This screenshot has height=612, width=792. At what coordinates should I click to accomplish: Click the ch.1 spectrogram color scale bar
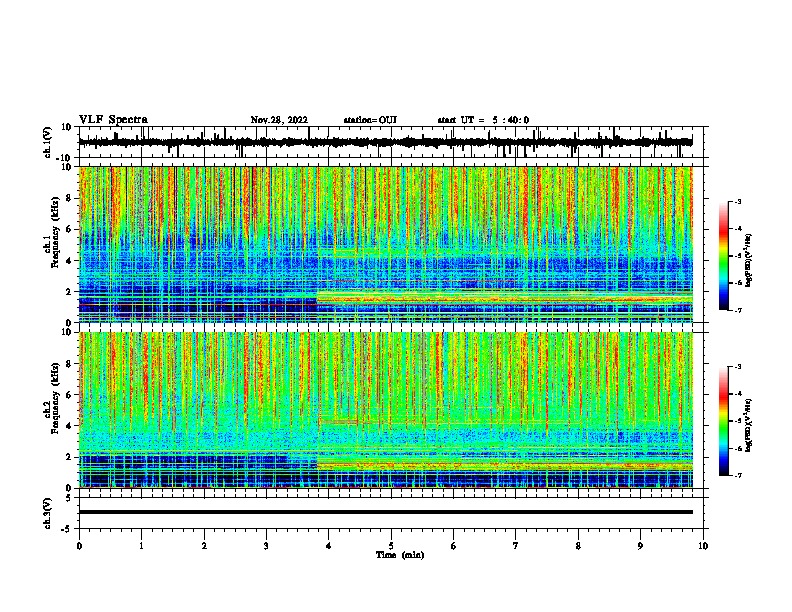[x=723, y=256]
